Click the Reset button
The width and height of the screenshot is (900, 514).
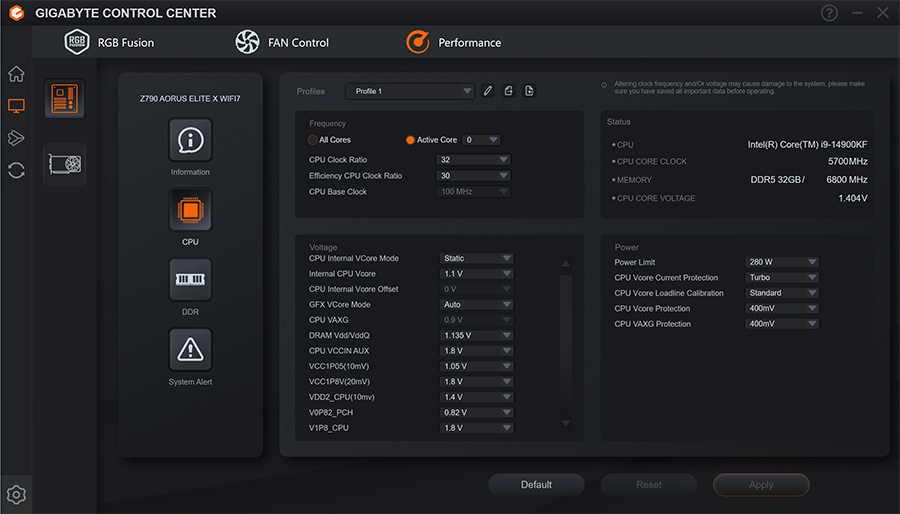pyautogui.click(x=649, y=485)
